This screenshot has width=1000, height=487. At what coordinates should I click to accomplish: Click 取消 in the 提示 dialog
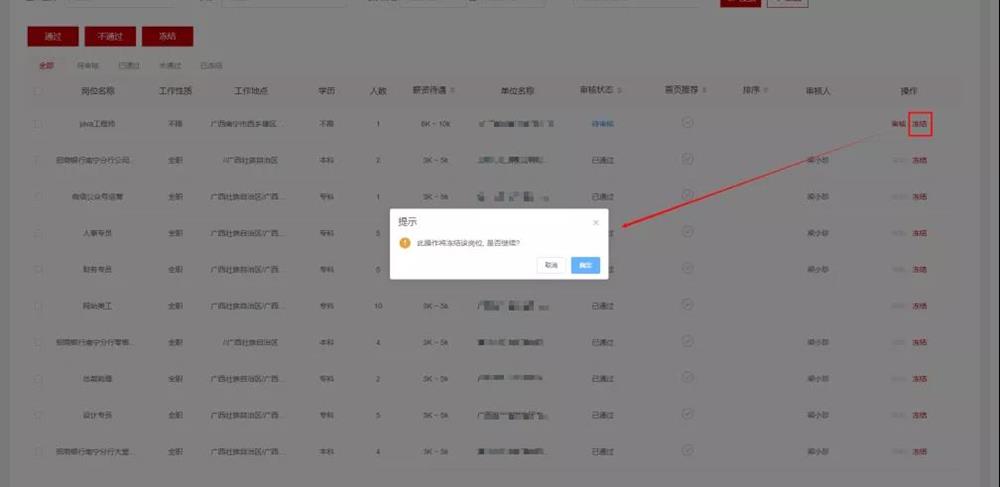click(550, 266)
